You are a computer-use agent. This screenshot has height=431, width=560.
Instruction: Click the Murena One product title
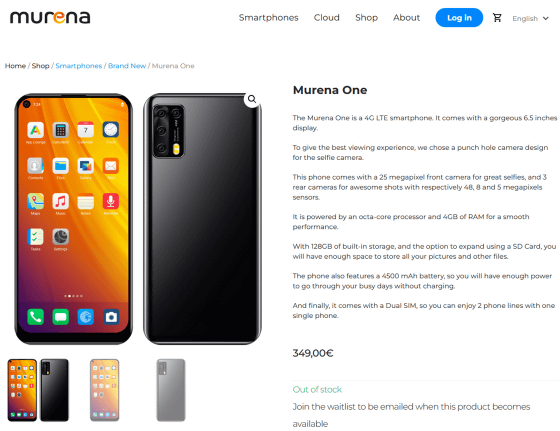point(330,90)
